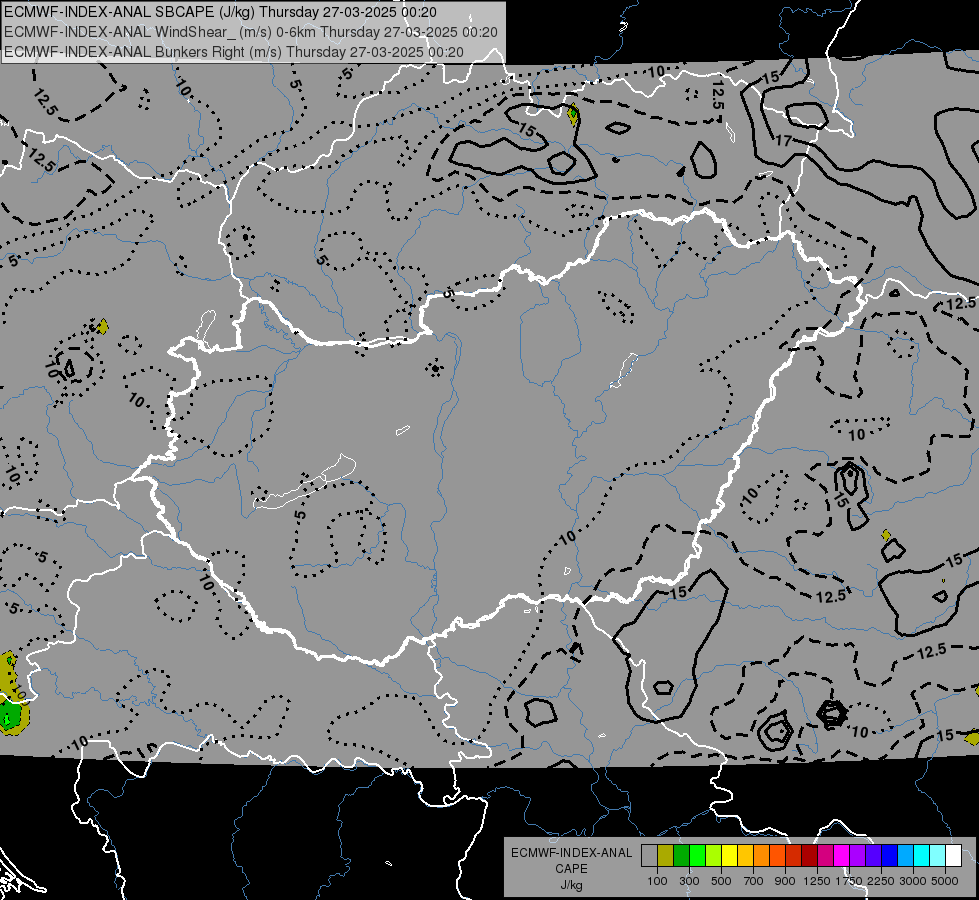979x900 pixels.
Task: Click the legend value 3000
Action: tap(913, 881)
